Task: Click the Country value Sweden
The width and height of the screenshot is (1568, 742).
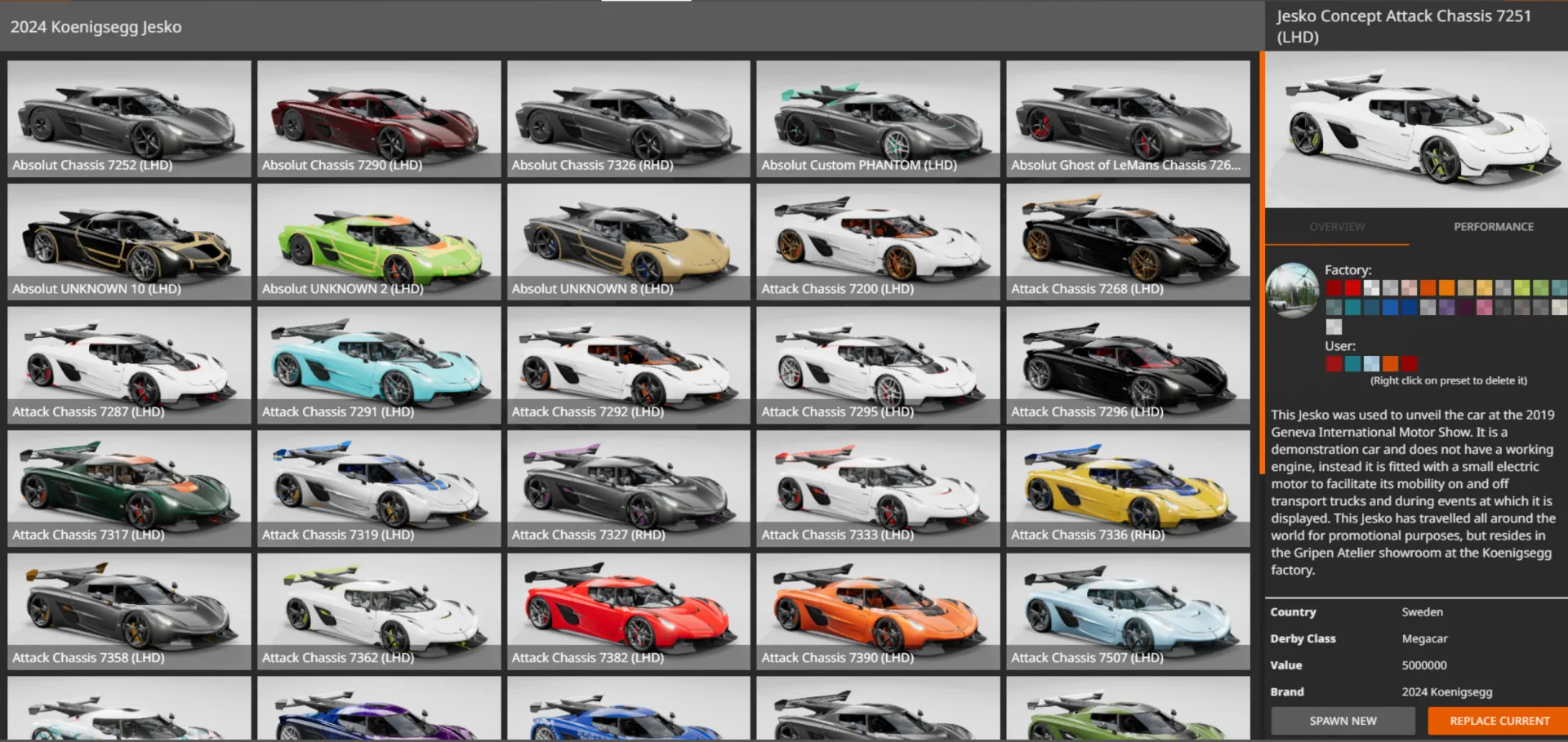Action: click(1423, 612)
